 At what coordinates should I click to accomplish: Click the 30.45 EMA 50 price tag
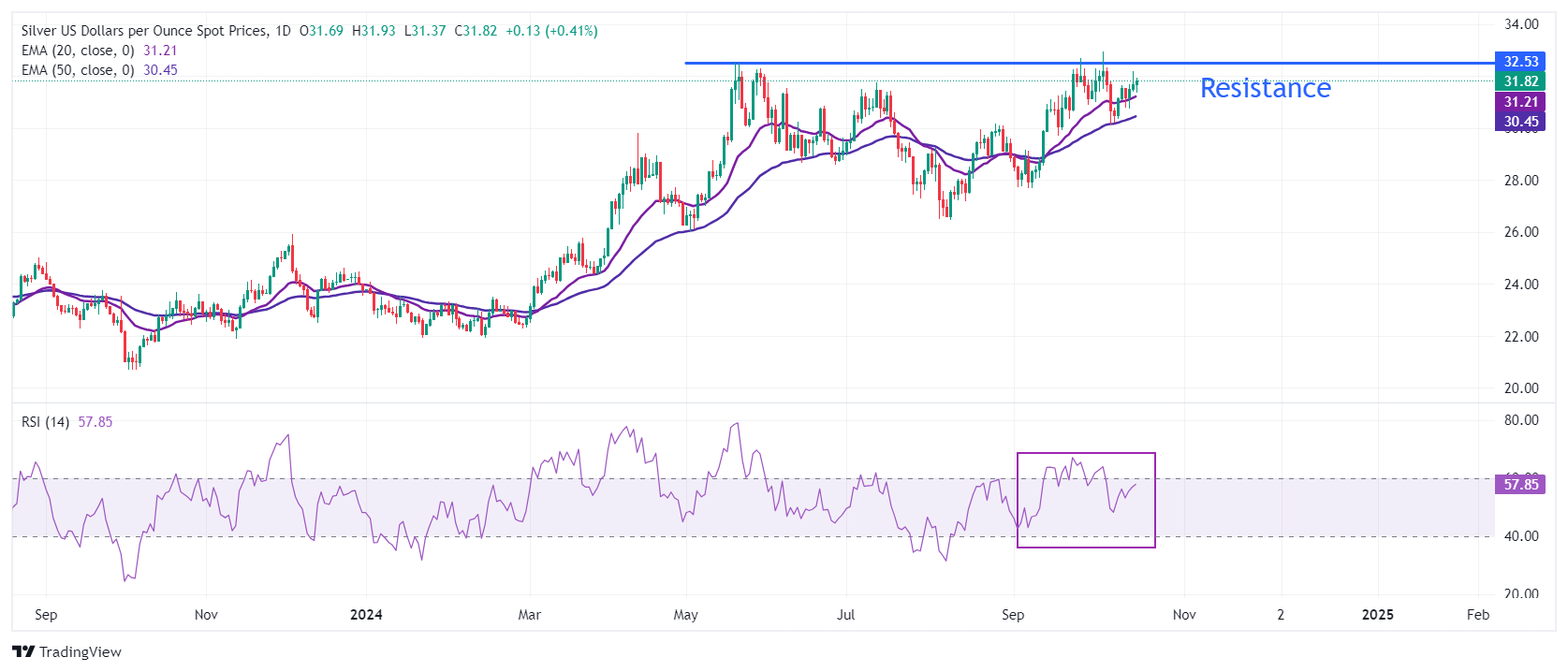click(x=1520, y=122)
